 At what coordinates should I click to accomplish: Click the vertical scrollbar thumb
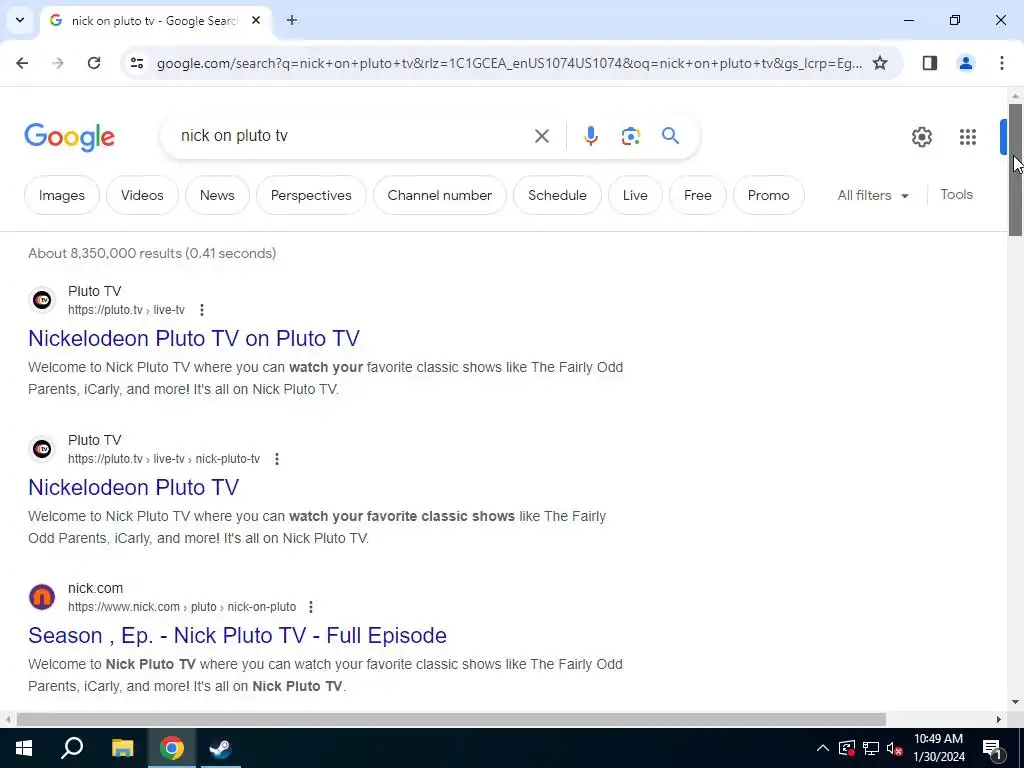pos(1015,169)
